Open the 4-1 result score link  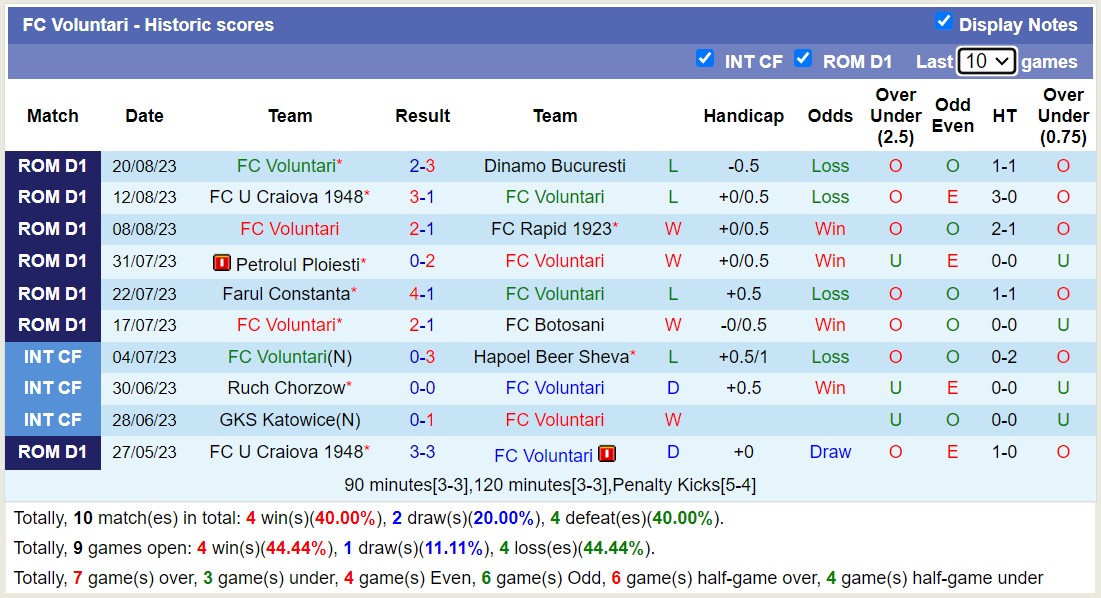(422, 294)
